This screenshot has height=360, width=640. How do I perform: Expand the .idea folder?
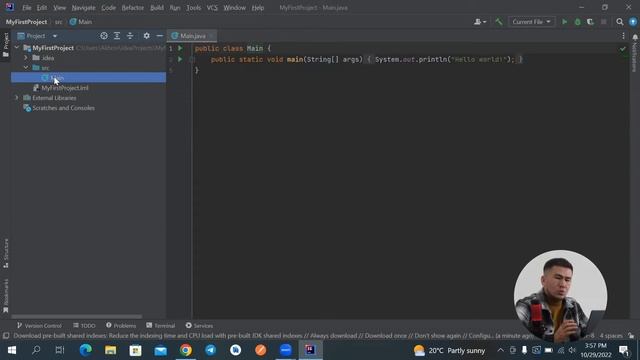(x=26, y=58)
